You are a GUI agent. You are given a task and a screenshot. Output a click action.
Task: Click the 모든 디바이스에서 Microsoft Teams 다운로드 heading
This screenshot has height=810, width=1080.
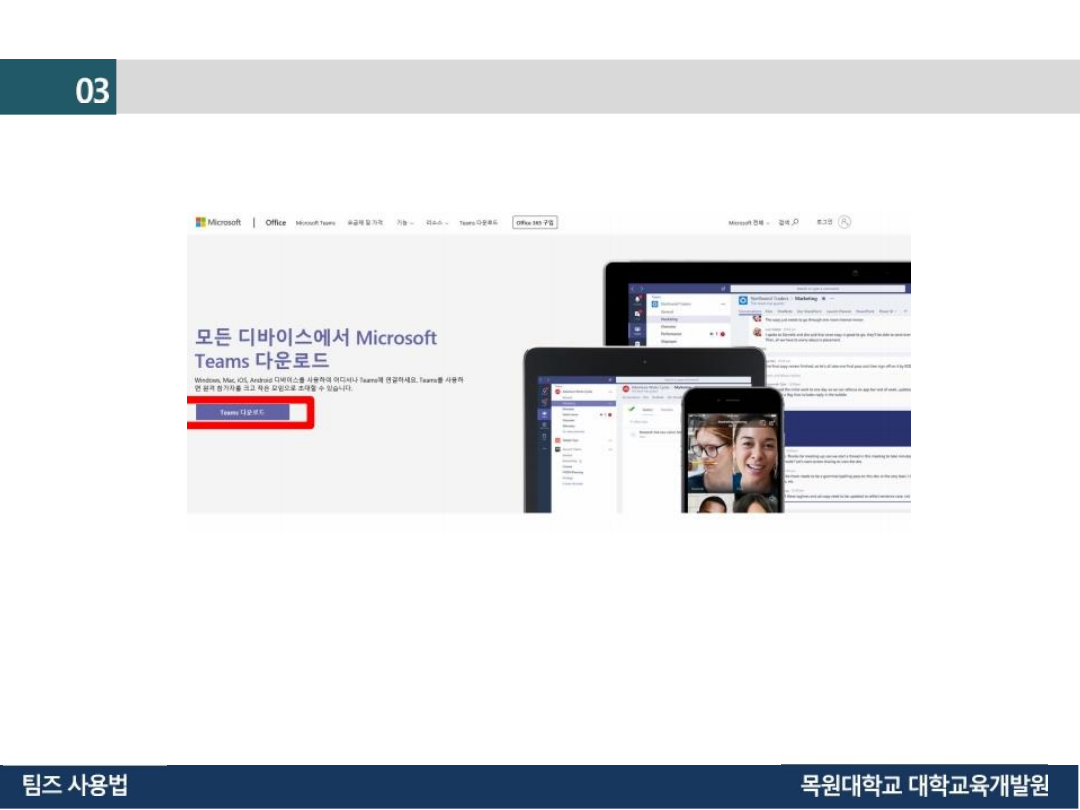315,348
